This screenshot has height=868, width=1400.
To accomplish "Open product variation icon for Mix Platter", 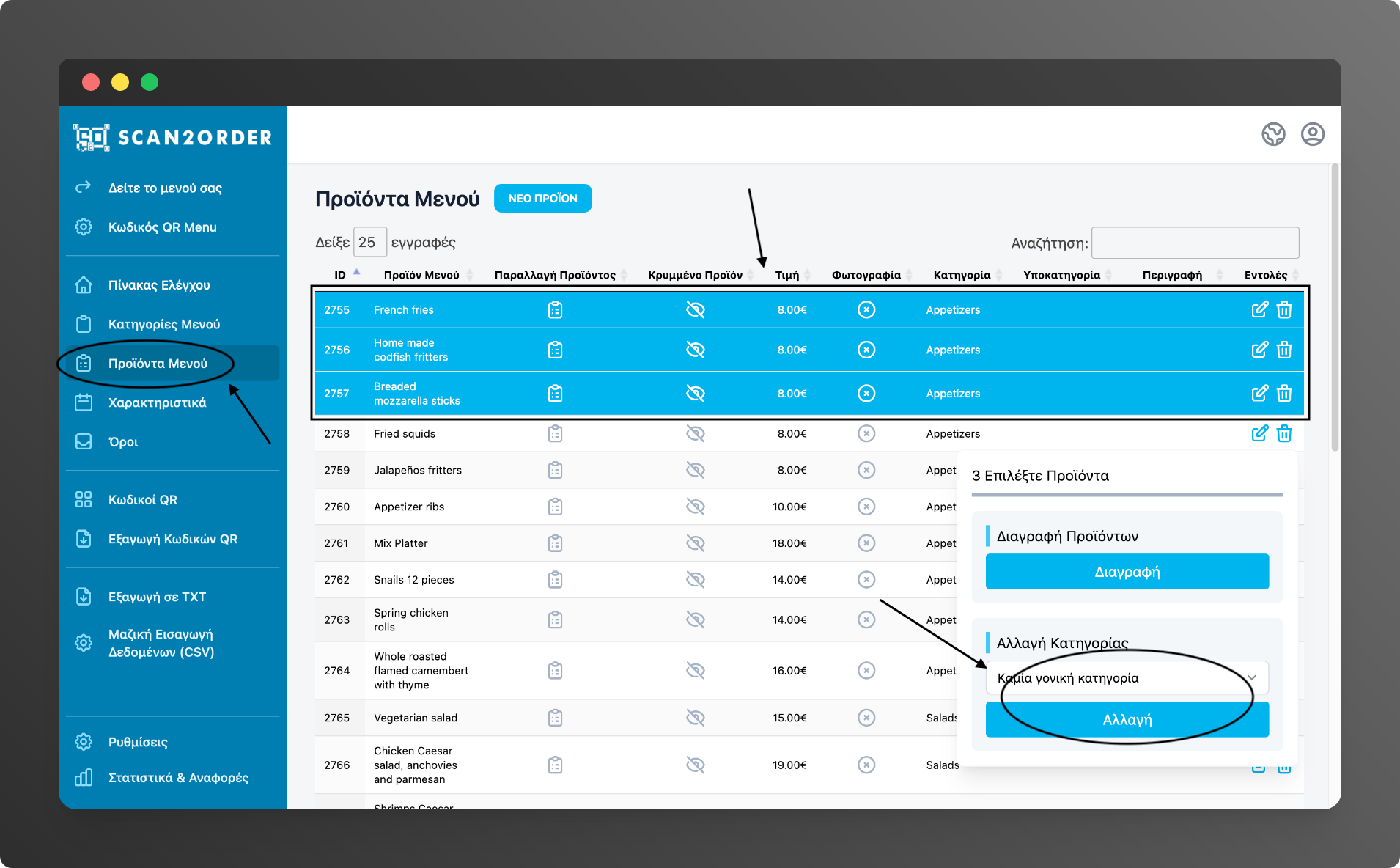I will 555,543.
